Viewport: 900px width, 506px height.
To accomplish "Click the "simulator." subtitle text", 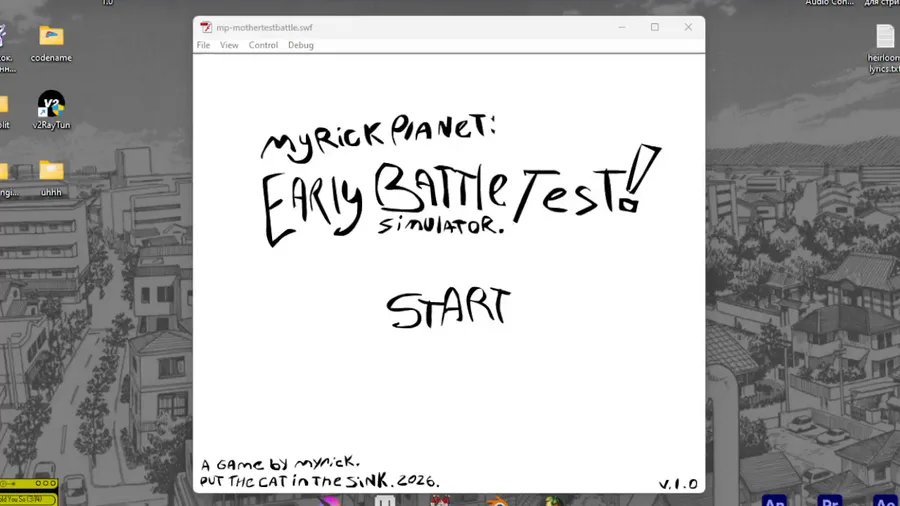I will pyautogui.click(x=441, y=225).
